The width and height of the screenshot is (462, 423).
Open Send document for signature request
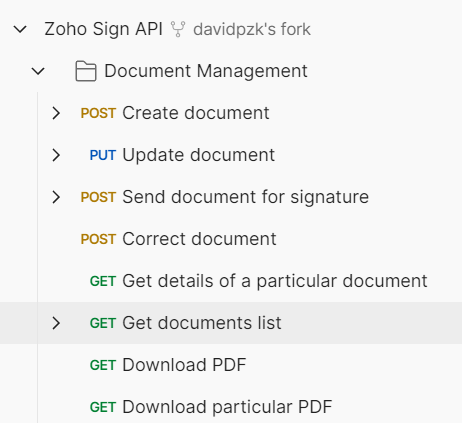click(246, 197)
